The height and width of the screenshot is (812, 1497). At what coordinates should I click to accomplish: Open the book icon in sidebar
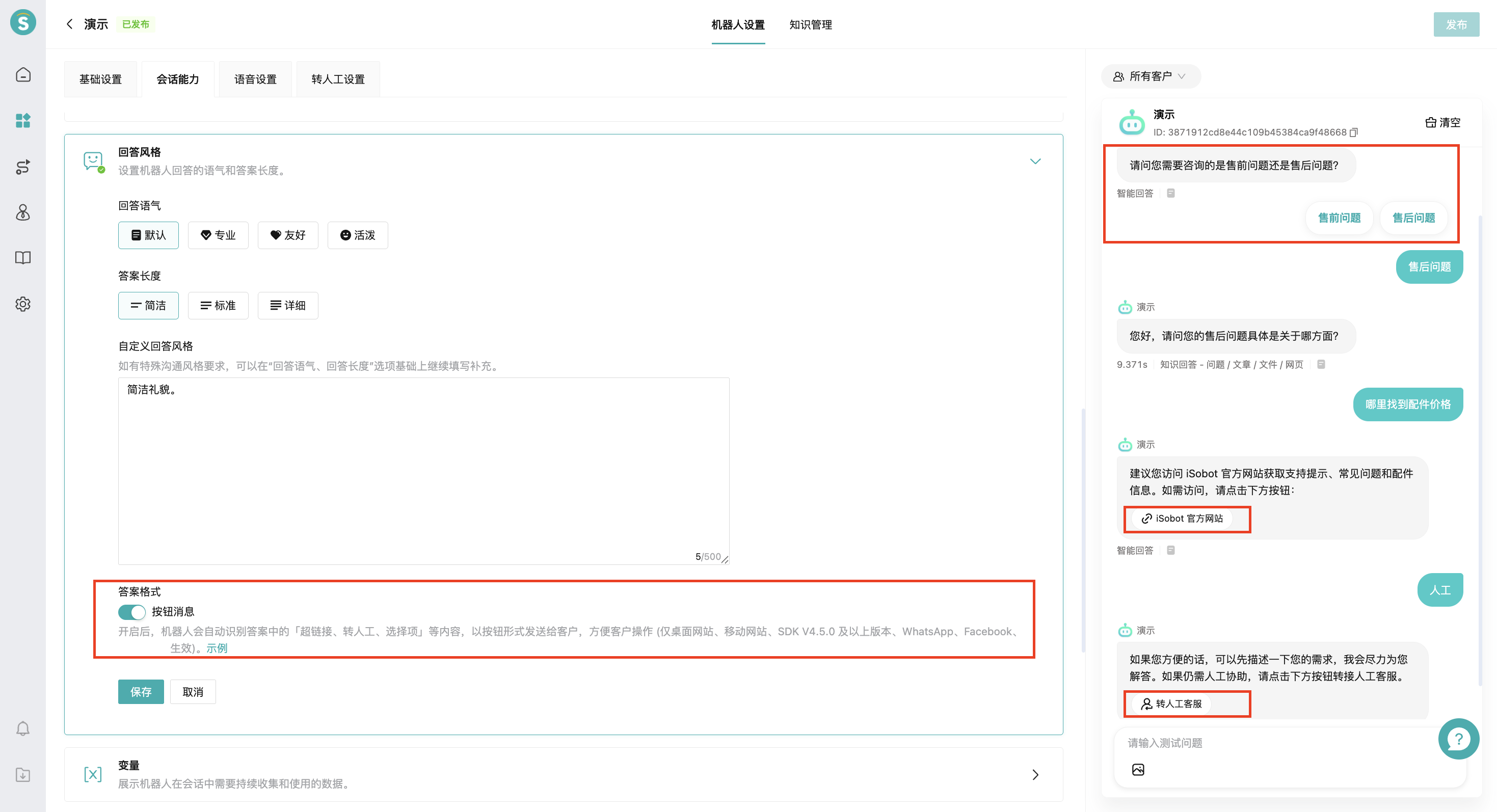pos(22,258)
